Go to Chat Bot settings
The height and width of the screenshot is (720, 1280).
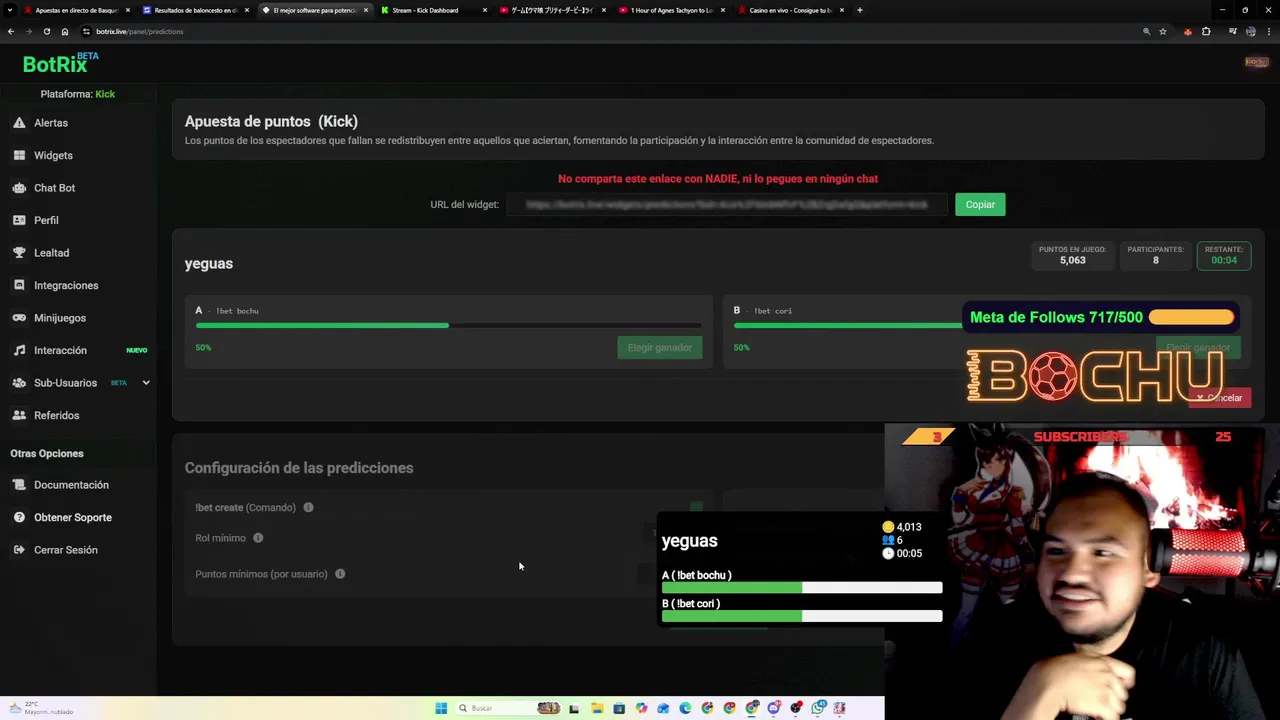point(54,188)
